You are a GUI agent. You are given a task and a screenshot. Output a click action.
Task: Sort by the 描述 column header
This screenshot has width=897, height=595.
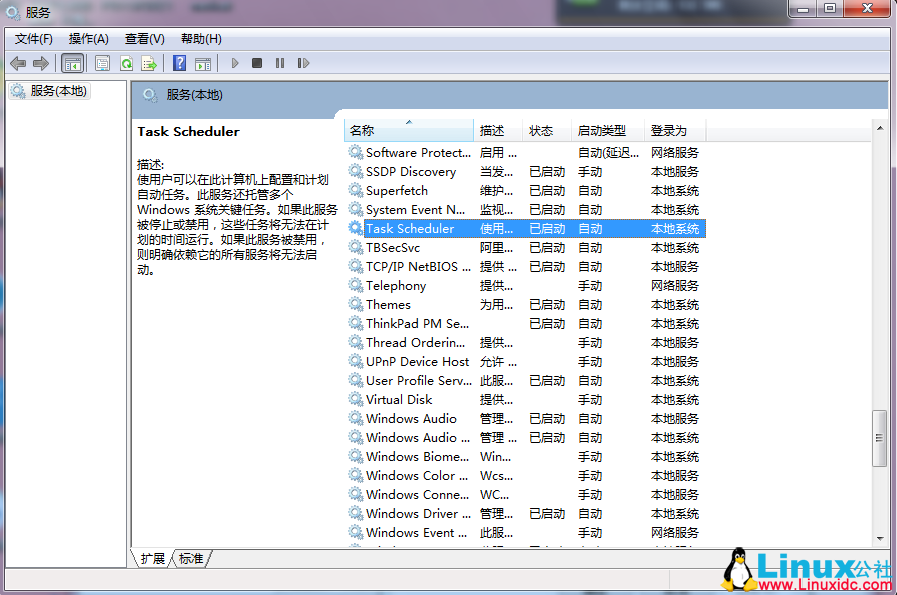pyautogui.click(x=498, y=130)
